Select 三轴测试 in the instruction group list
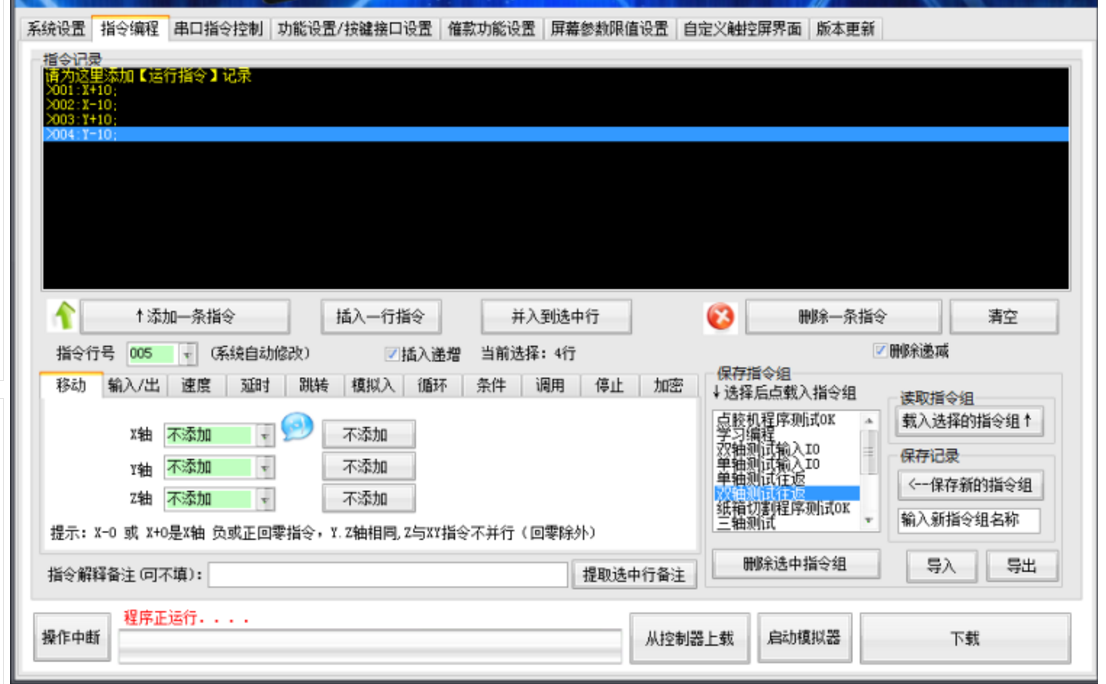Screen dimensions: 1106x684 (746, 521)
